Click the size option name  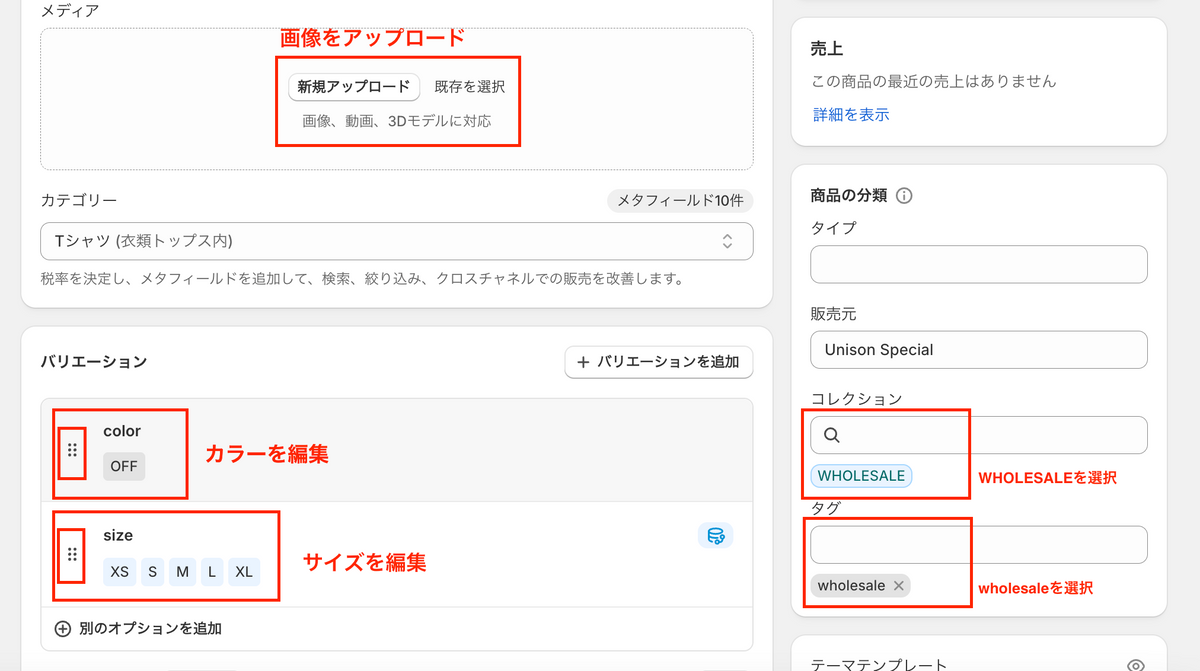click(118, 535)
